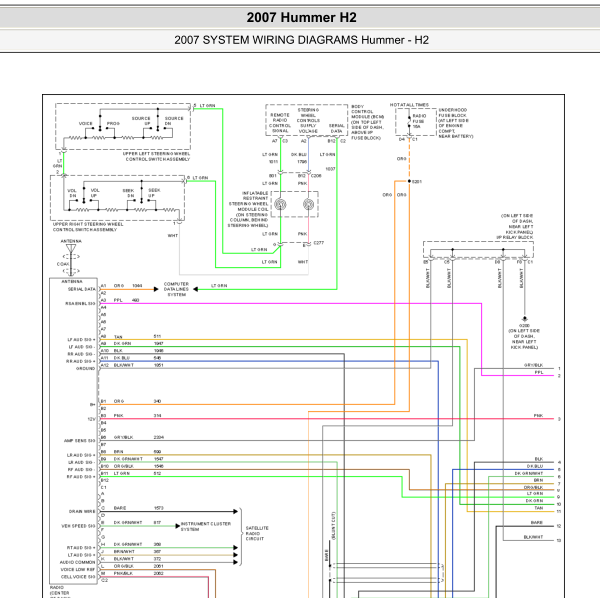Click the right coil symbol in steering wheel module

point(308,204)
